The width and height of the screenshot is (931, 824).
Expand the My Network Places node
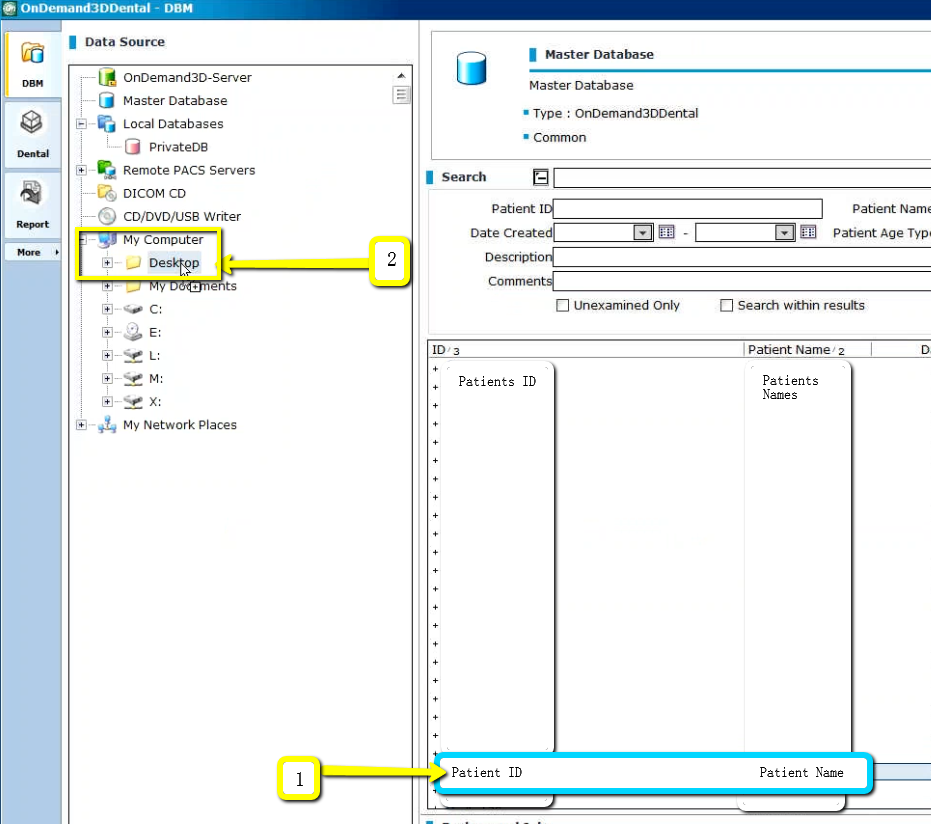point(81,424)
